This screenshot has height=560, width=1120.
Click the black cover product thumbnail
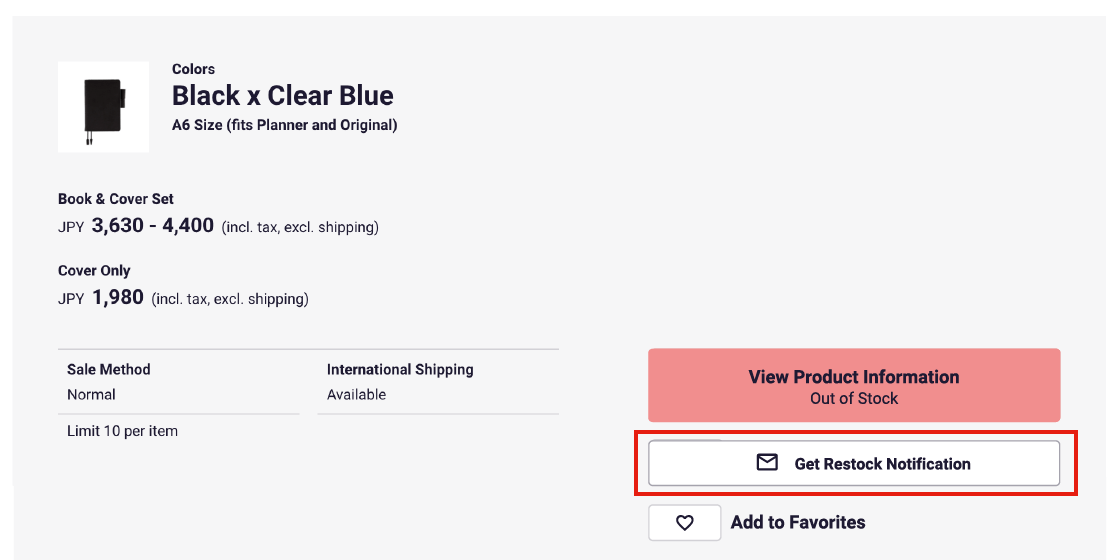(103, 107)
